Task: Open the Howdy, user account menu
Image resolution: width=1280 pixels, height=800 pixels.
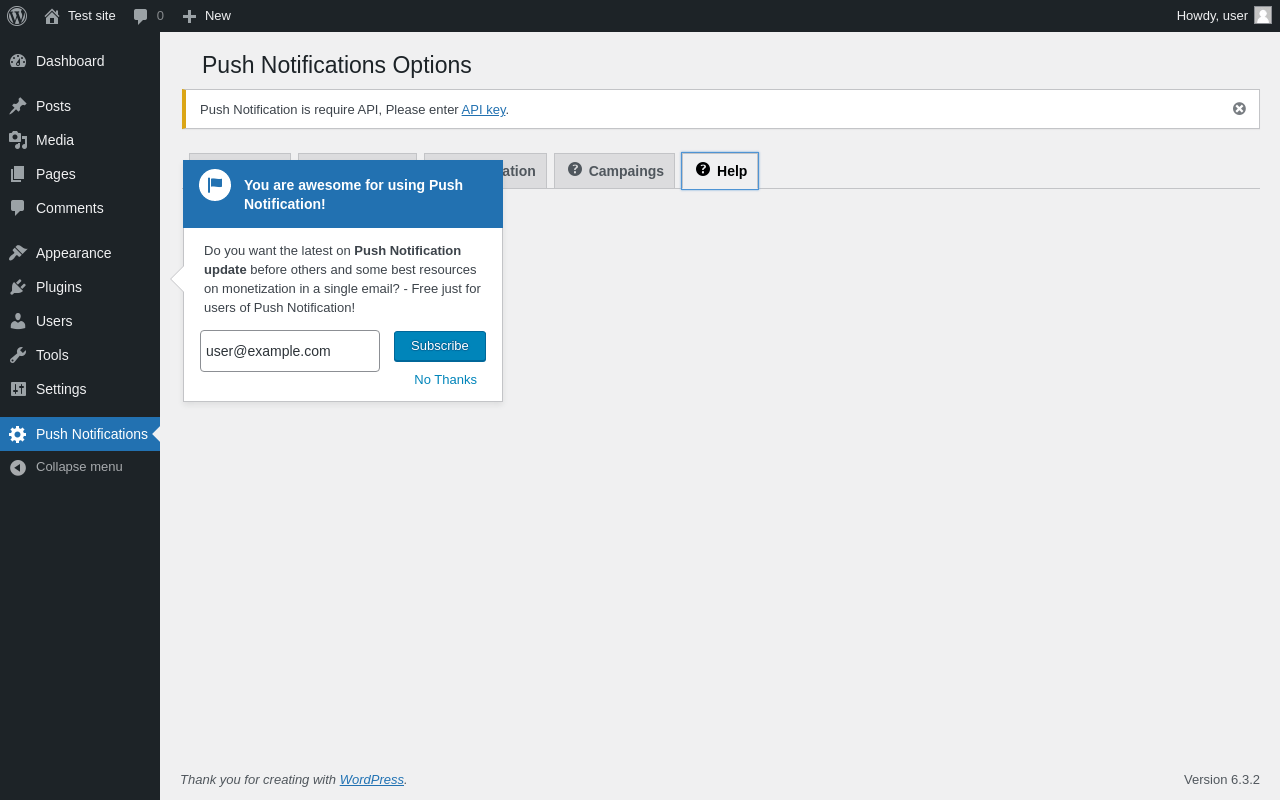Action: [1223, 16]
